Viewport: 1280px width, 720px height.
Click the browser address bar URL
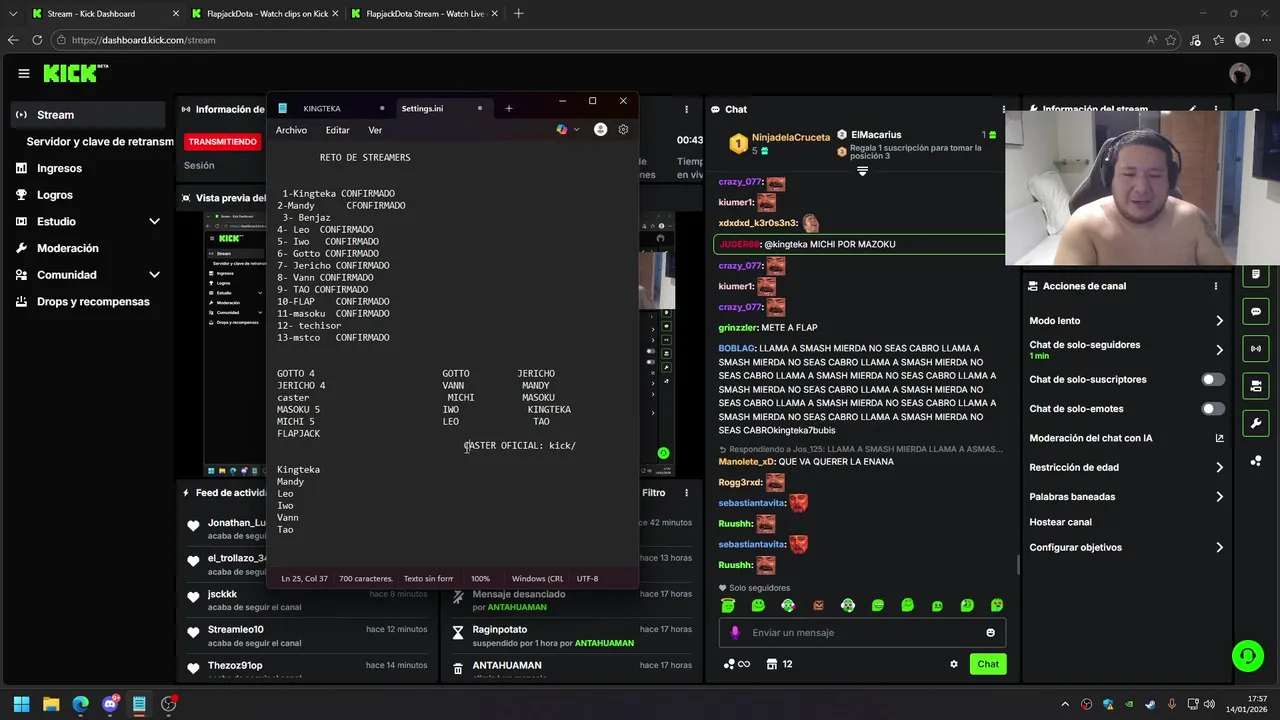[x=144, y=40]
